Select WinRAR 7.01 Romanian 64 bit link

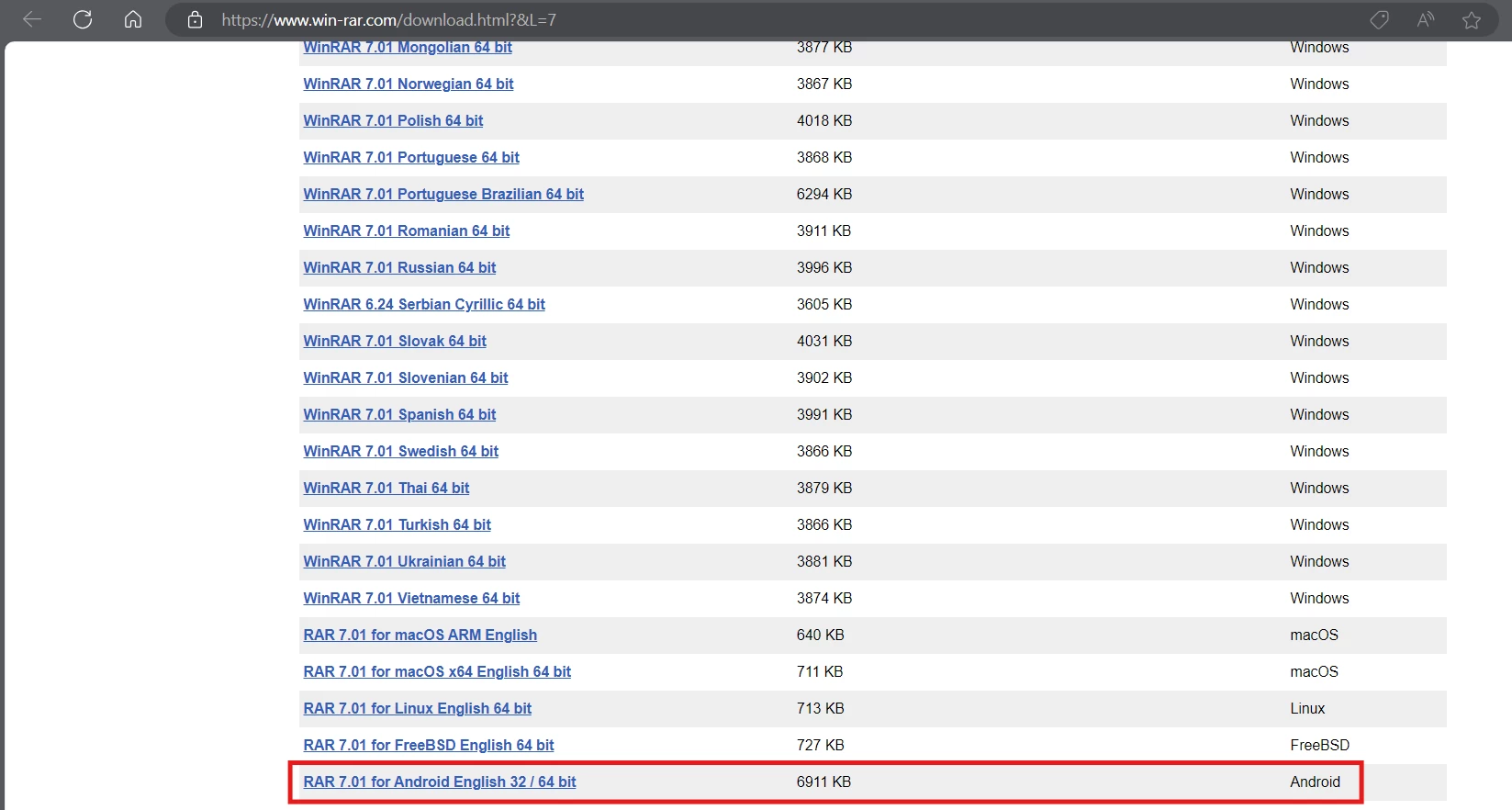[x=407, y=231]
